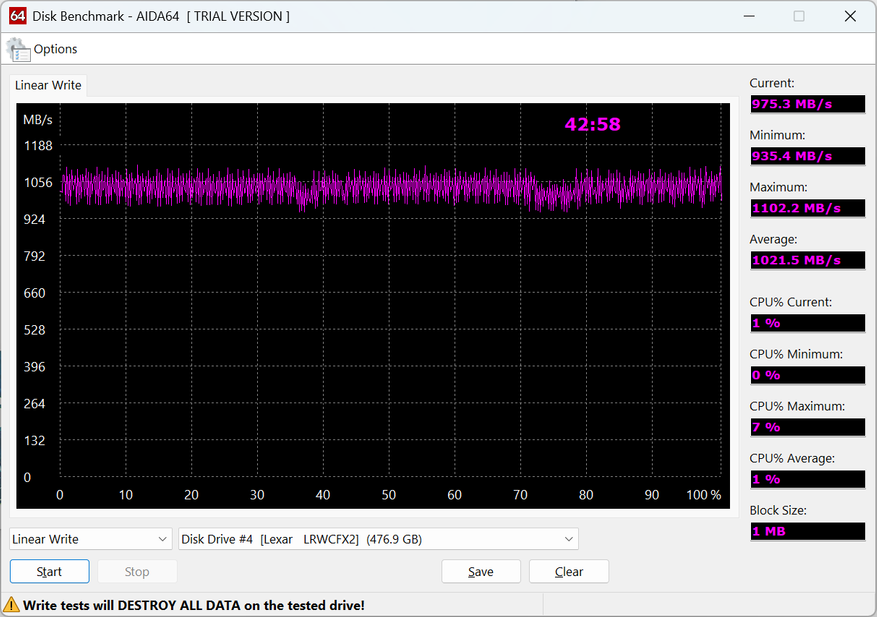Click the Save button
The height and width of the screenshot is (617, 877).
coord(481,572)
